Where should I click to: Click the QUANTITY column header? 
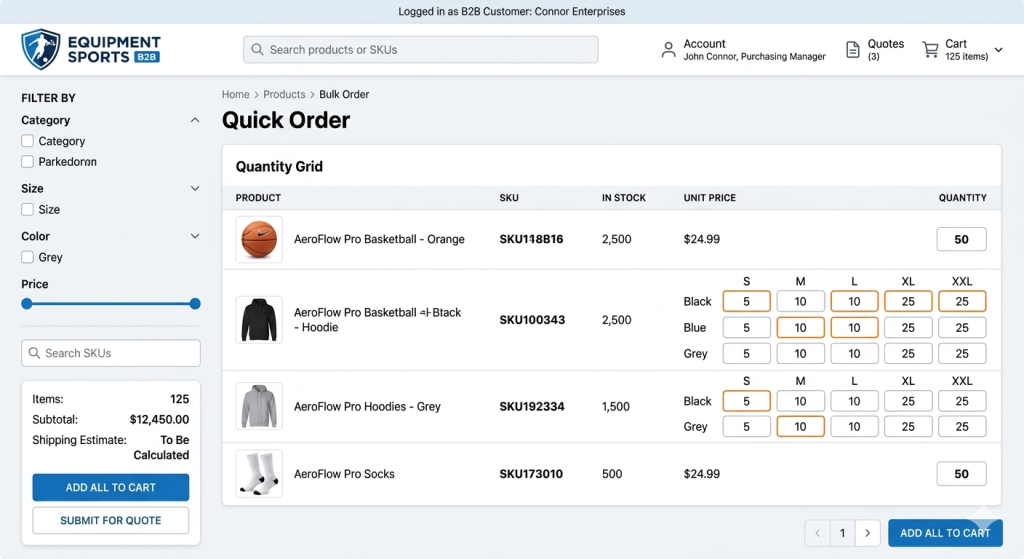[963, 198]
